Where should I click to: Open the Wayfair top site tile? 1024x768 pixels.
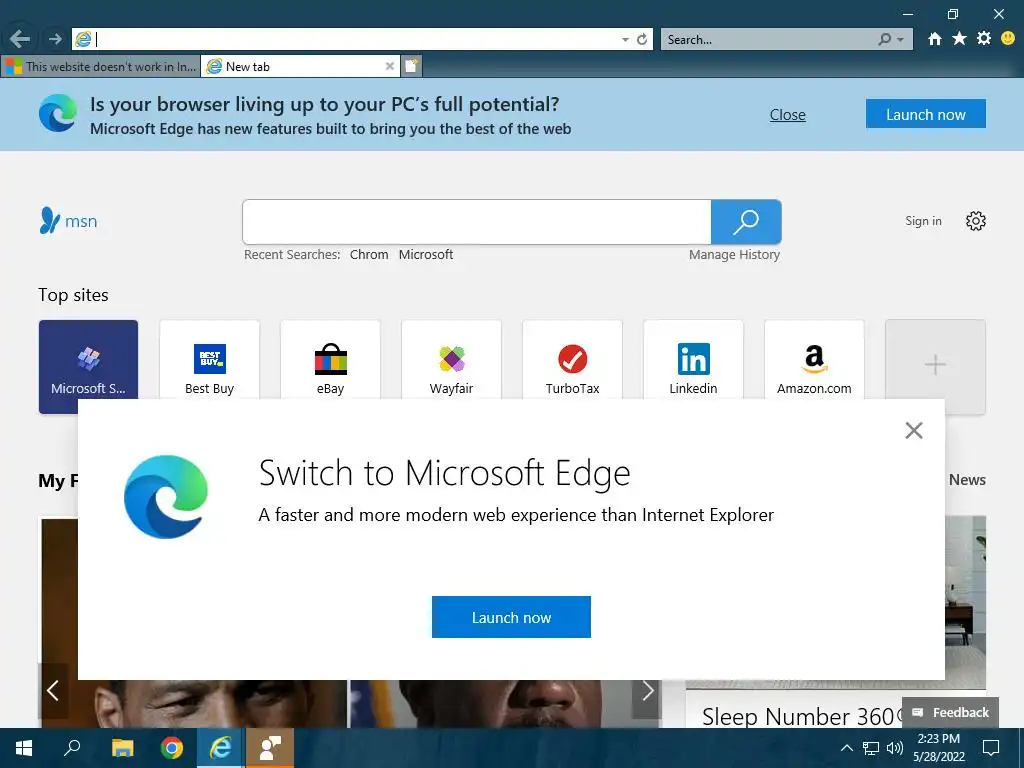[451, 360]
